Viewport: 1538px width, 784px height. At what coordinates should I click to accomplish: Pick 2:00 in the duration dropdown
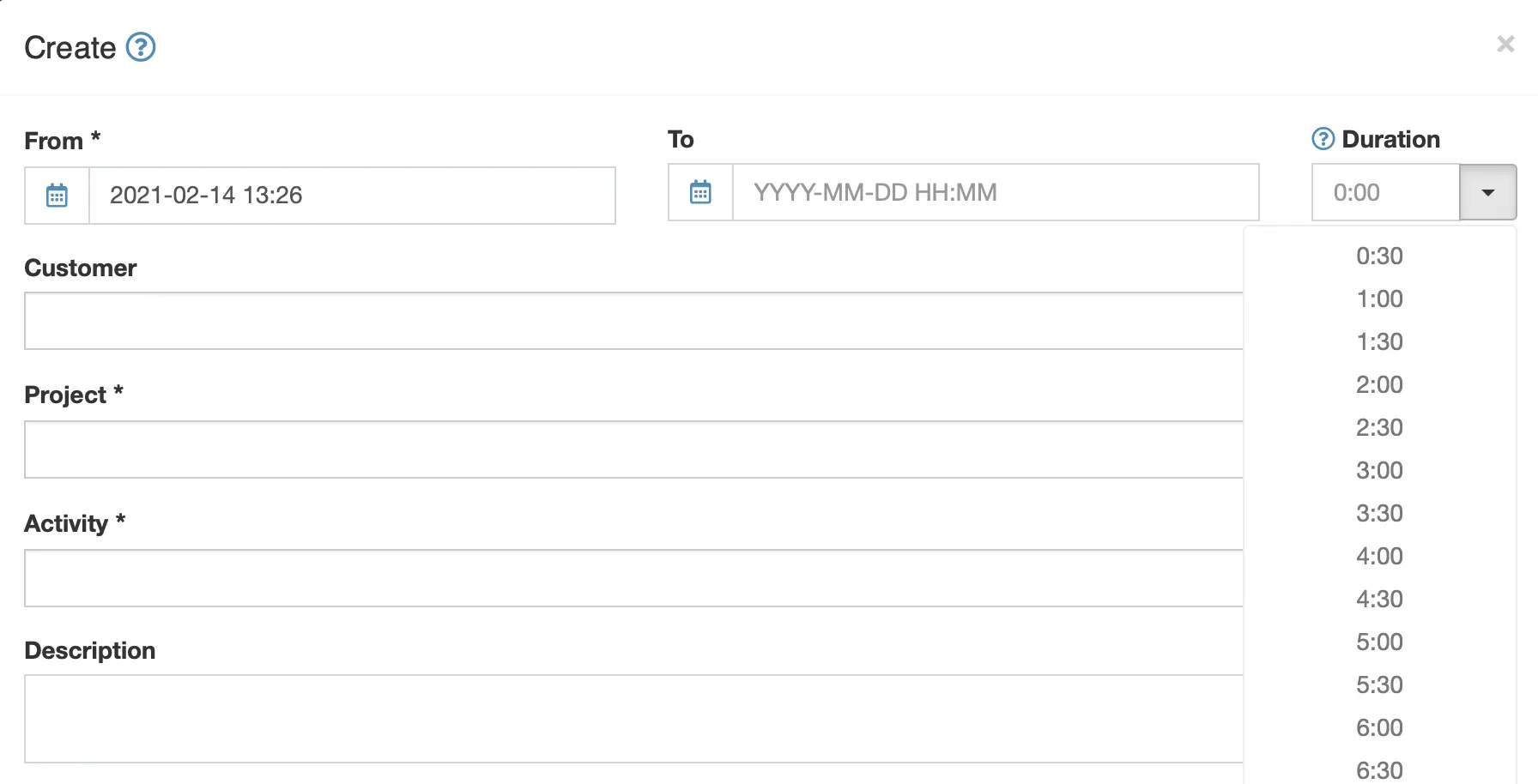click(x=1379, y=384)
